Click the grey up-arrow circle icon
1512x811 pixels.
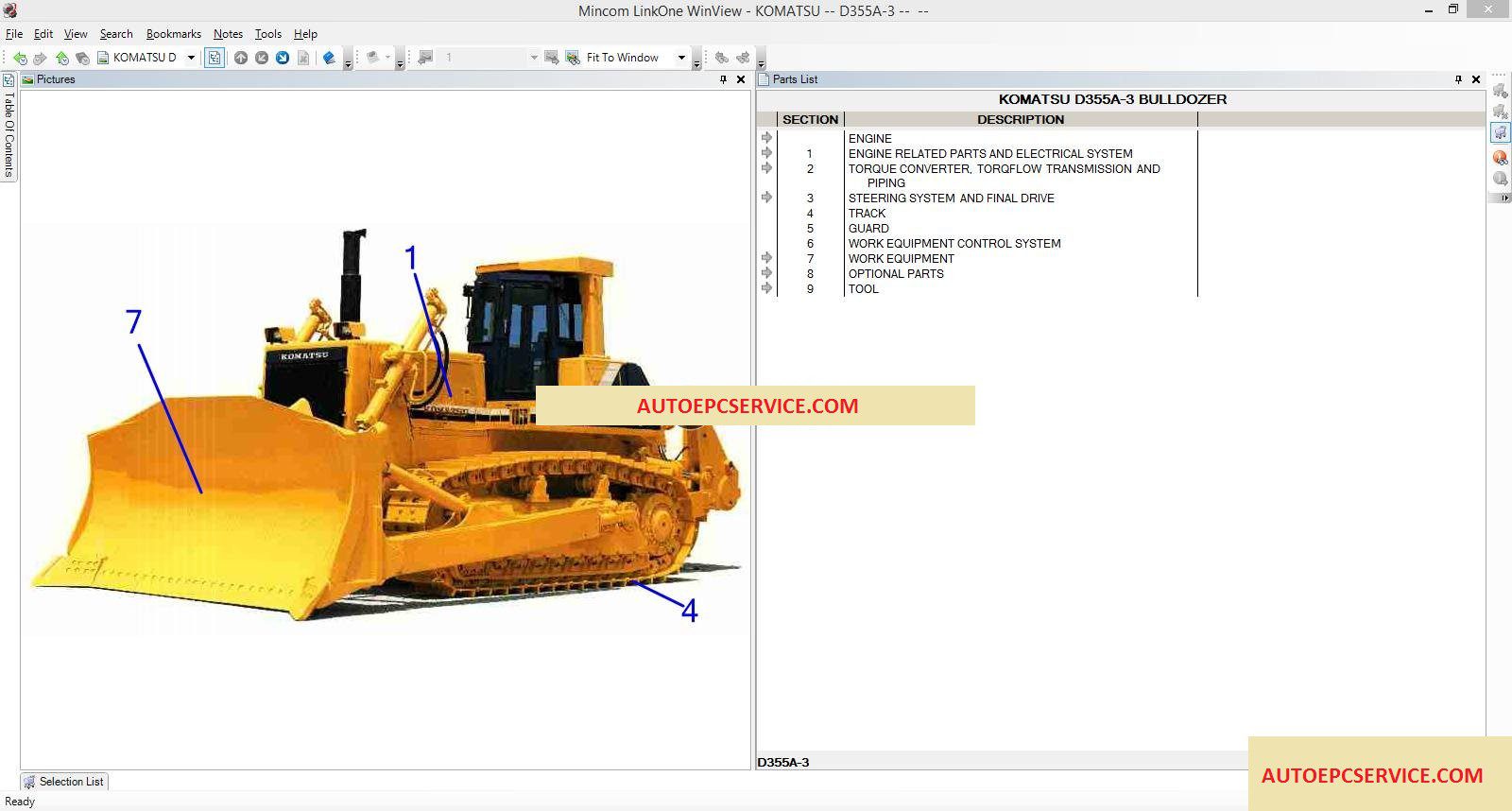click(241, 58)
